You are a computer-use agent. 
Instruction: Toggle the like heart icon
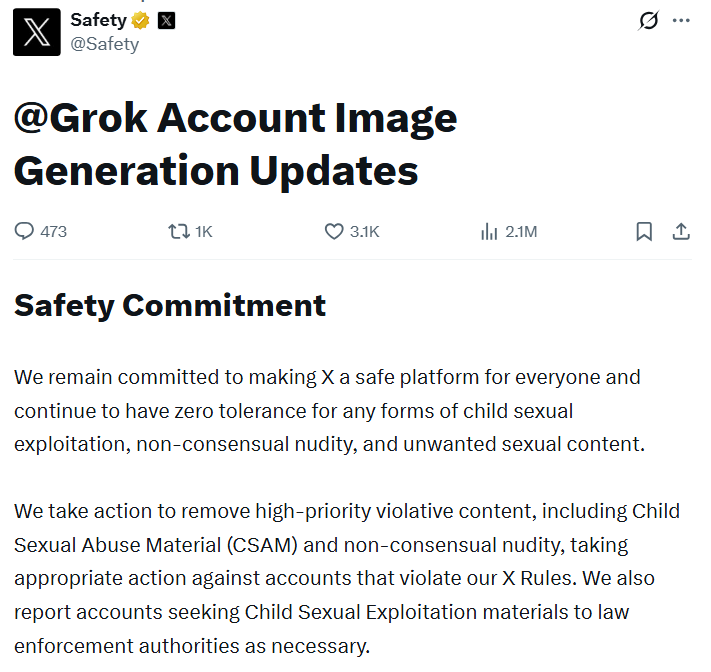tap(335, 231)
